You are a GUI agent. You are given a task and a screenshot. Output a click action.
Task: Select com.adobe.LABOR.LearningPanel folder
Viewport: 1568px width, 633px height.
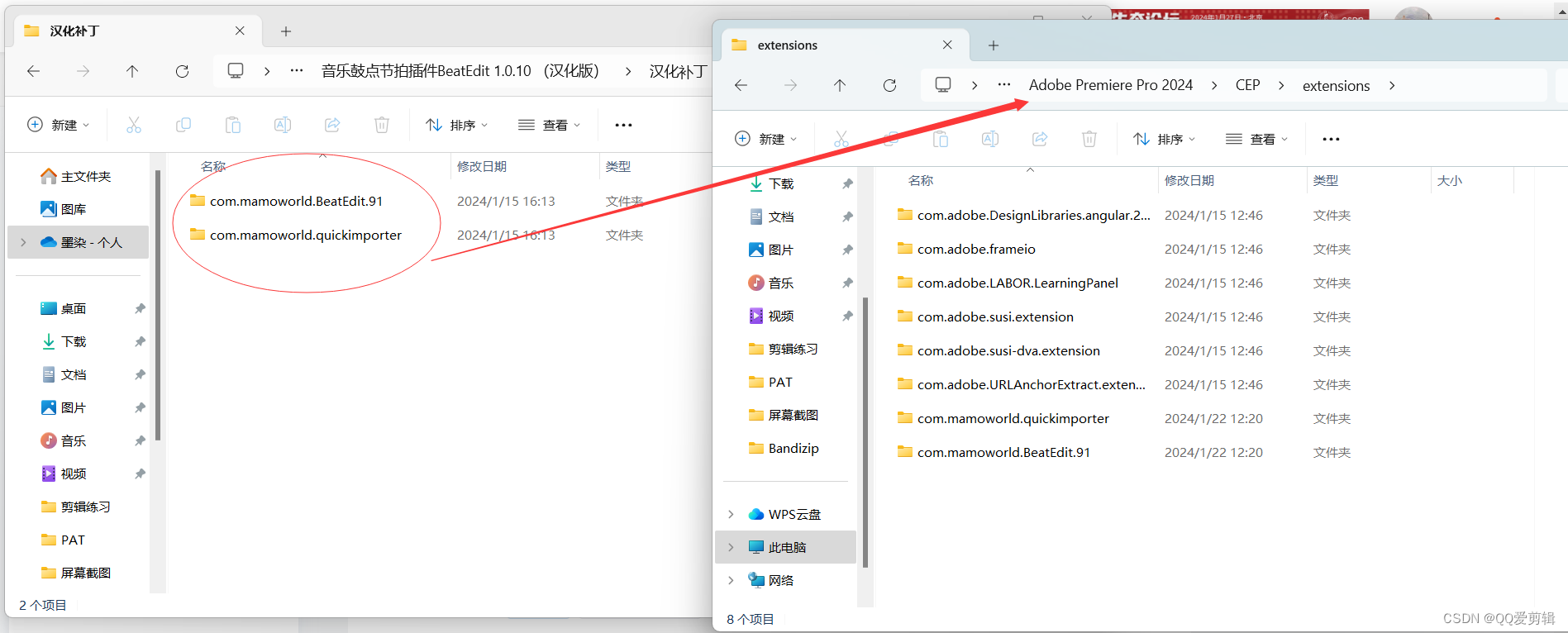1018,283
